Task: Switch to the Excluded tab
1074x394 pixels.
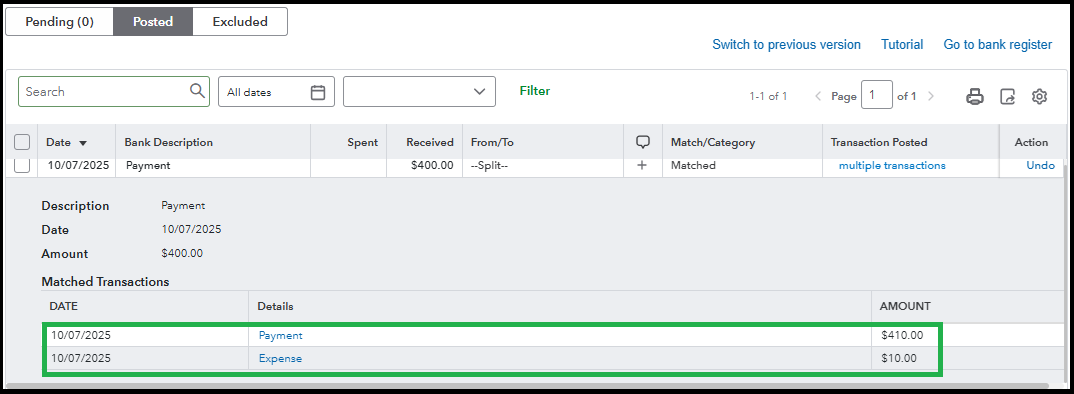Action: (240, 21)
